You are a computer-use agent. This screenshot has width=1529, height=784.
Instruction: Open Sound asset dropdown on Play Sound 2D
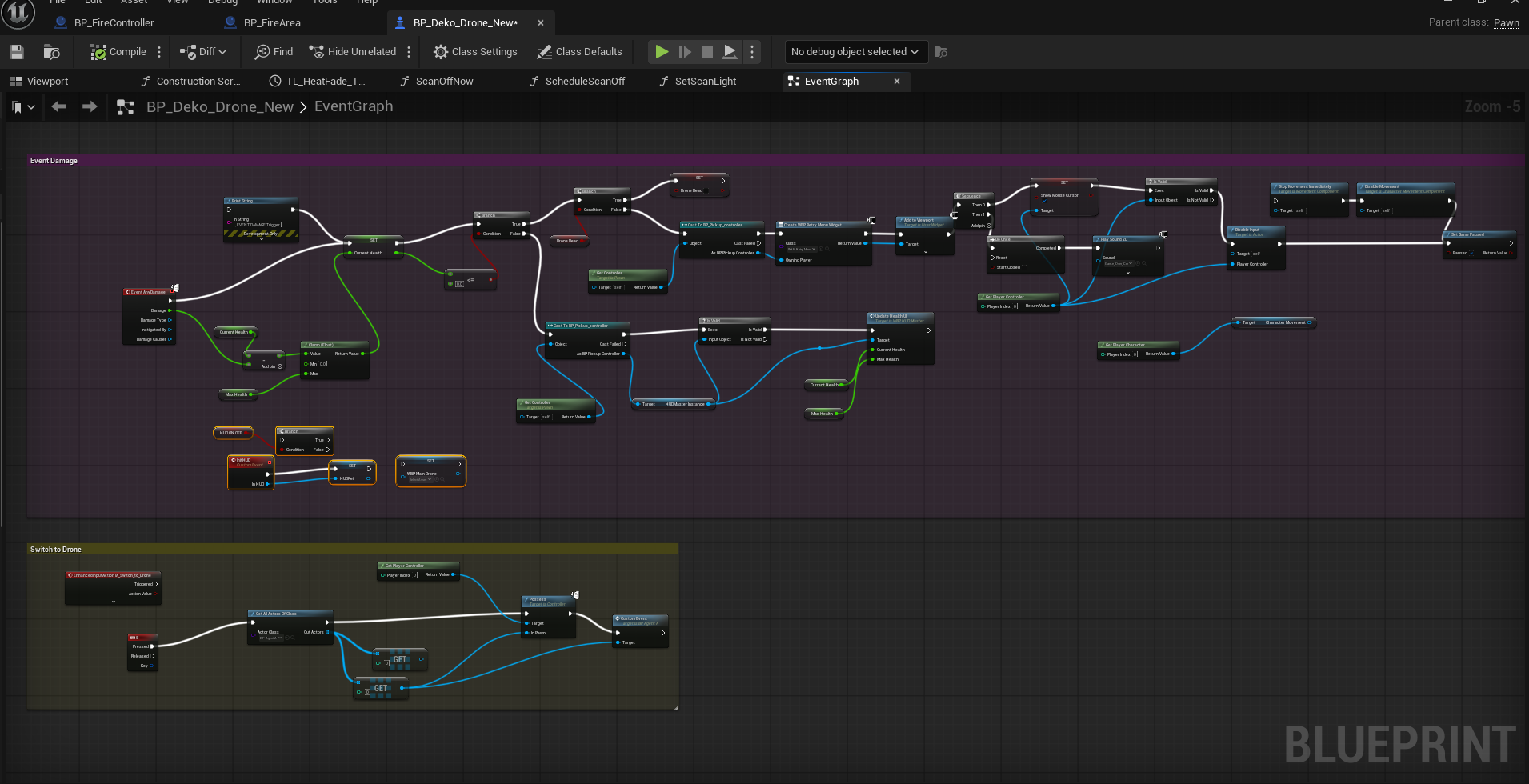point(1119,263)
